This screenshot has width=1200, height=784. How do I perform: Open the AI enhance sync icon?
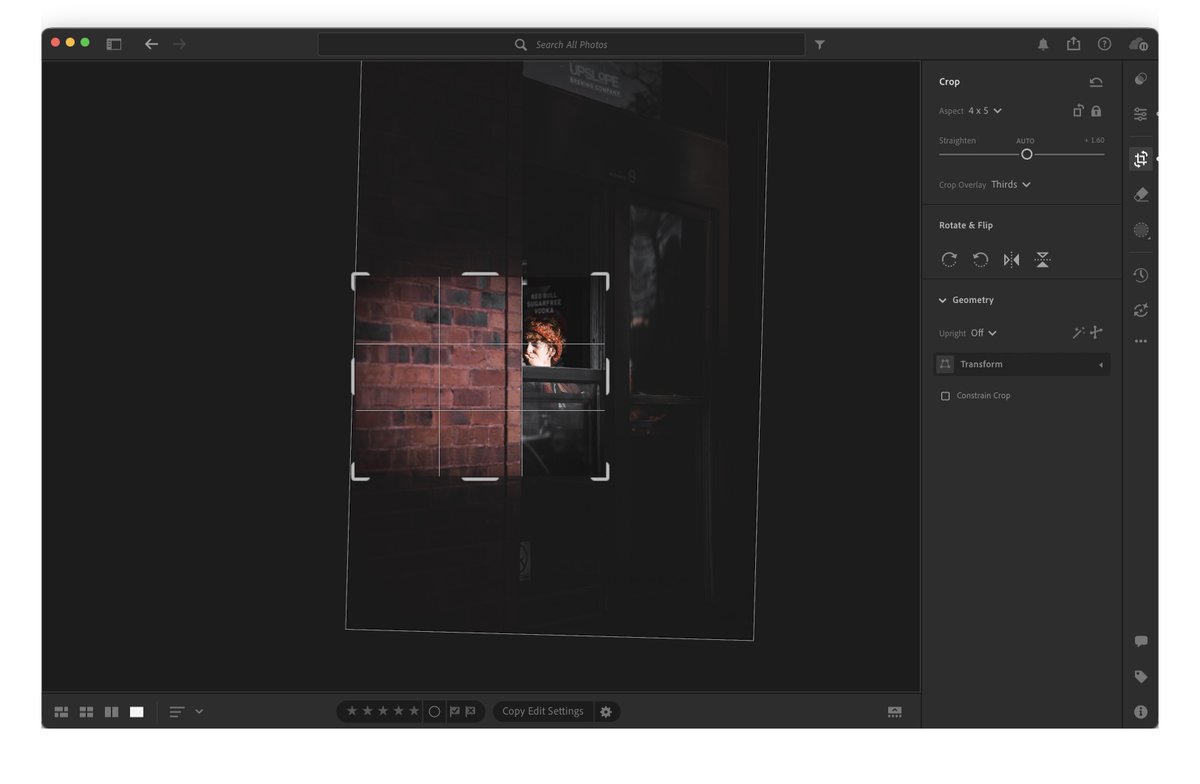[1140, 310]
